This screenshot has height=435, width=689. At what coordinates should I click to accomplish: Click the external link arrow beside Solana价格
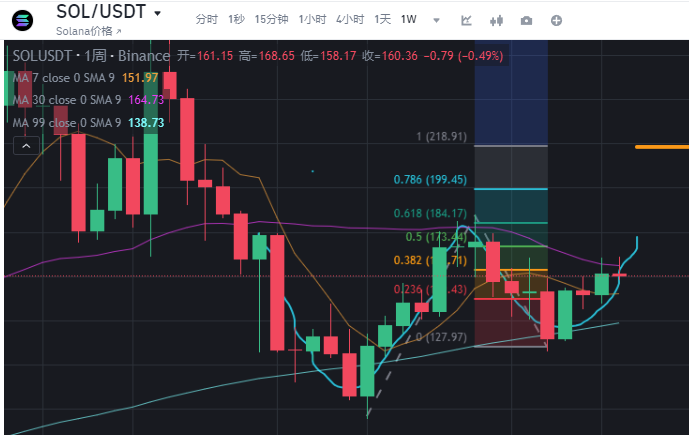click(118, 33)
